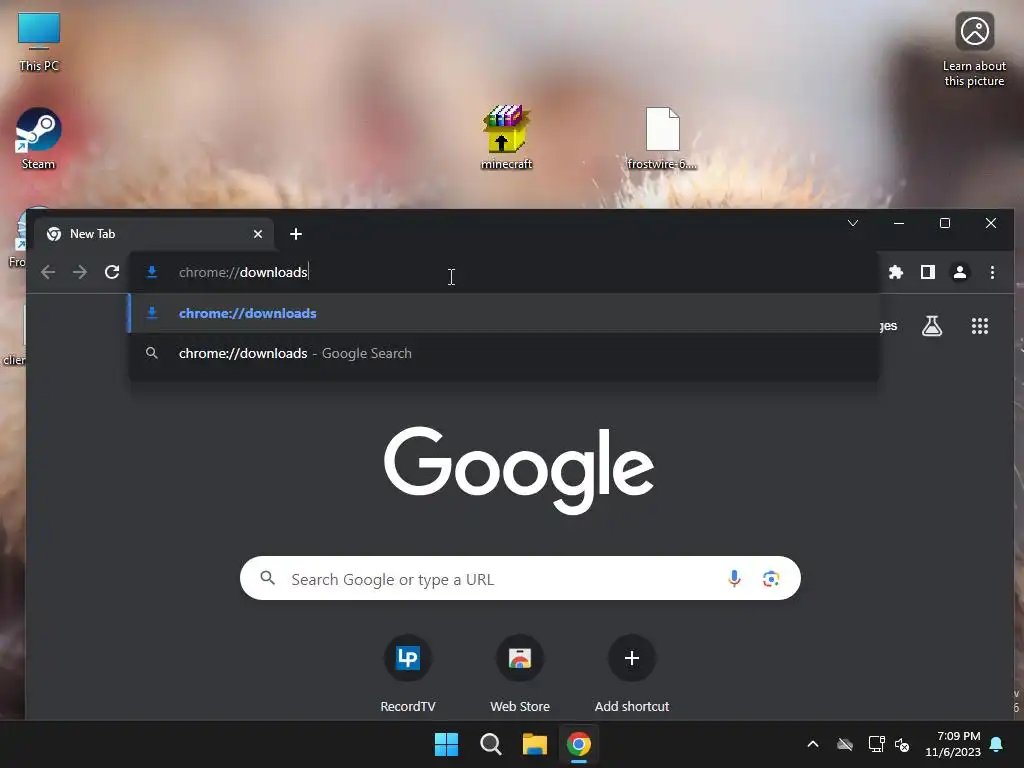Viewport: 1024px width, 768px height.
Task: Open the Windows Start menu
Action: (447, 744)
